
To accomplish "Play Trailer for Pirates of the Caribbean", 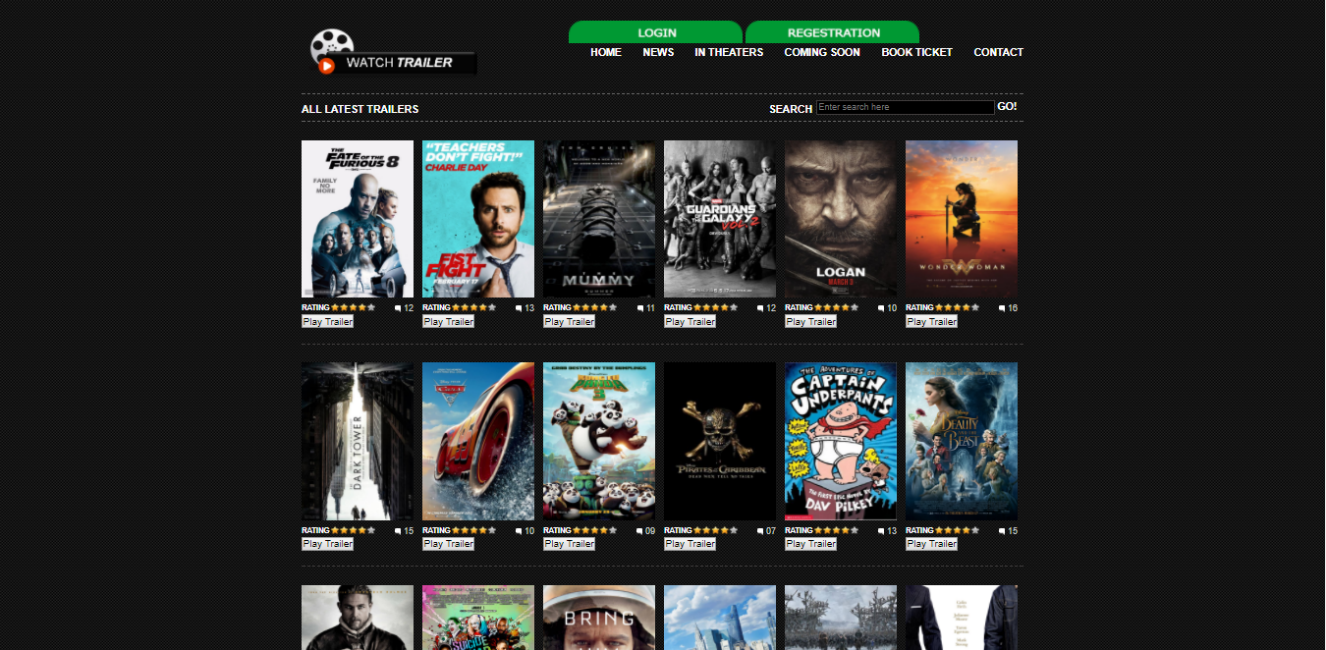I will (x=690, y=544).
